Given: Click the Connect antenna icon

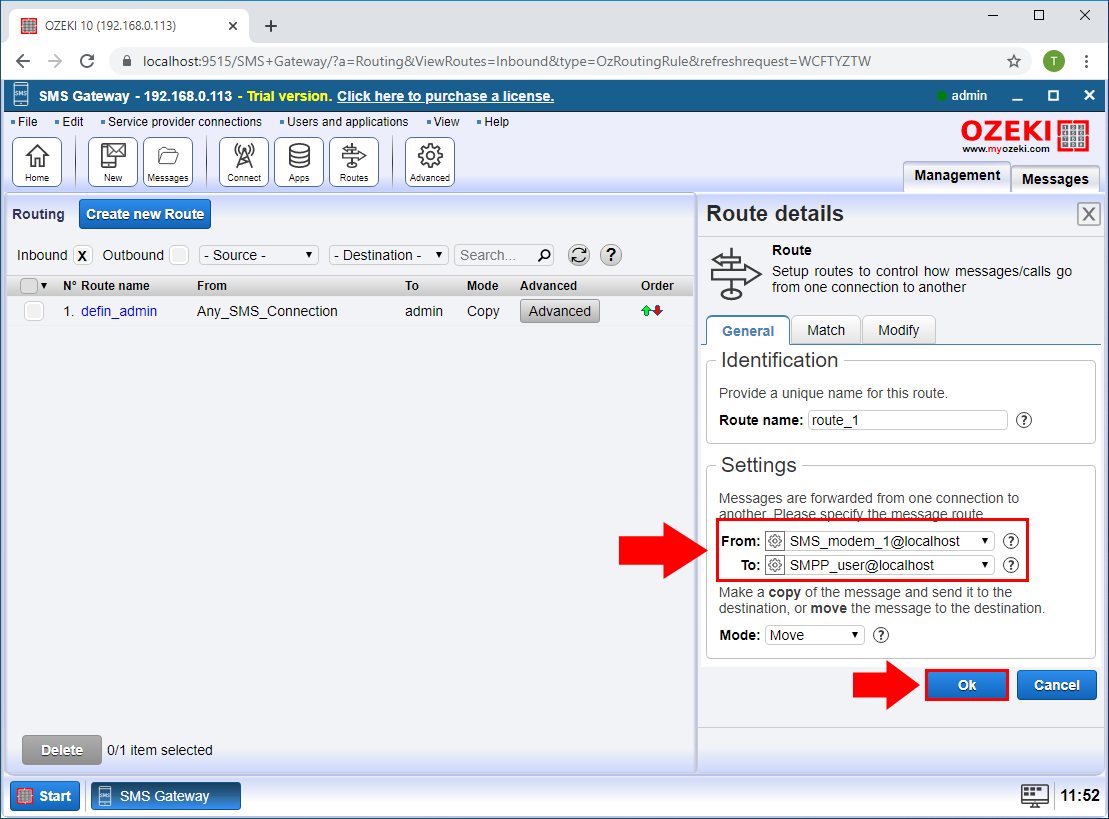Looking at the screenshot, I should tap(244, 161).
